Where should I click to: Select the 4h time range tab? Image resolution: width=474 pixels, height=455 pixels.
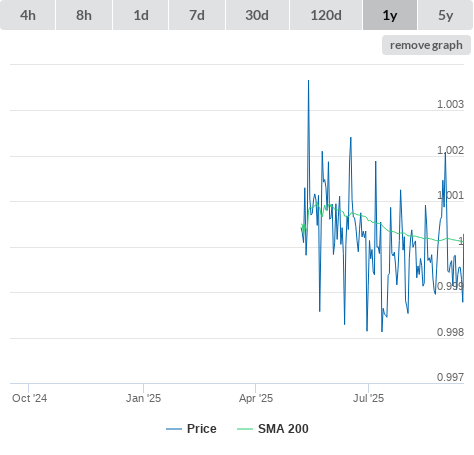(28, 15)
